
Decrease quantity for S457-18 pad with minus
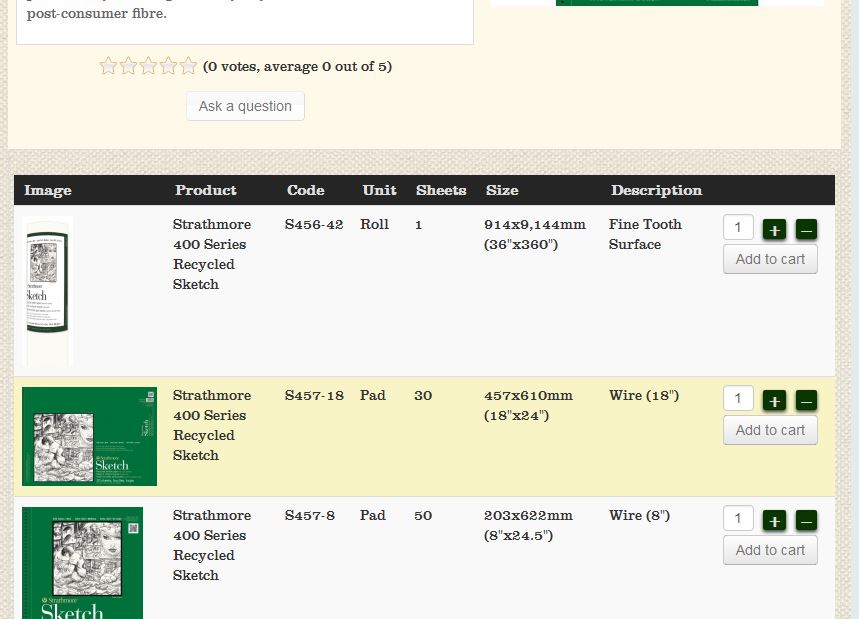click(x=806, y=400)
